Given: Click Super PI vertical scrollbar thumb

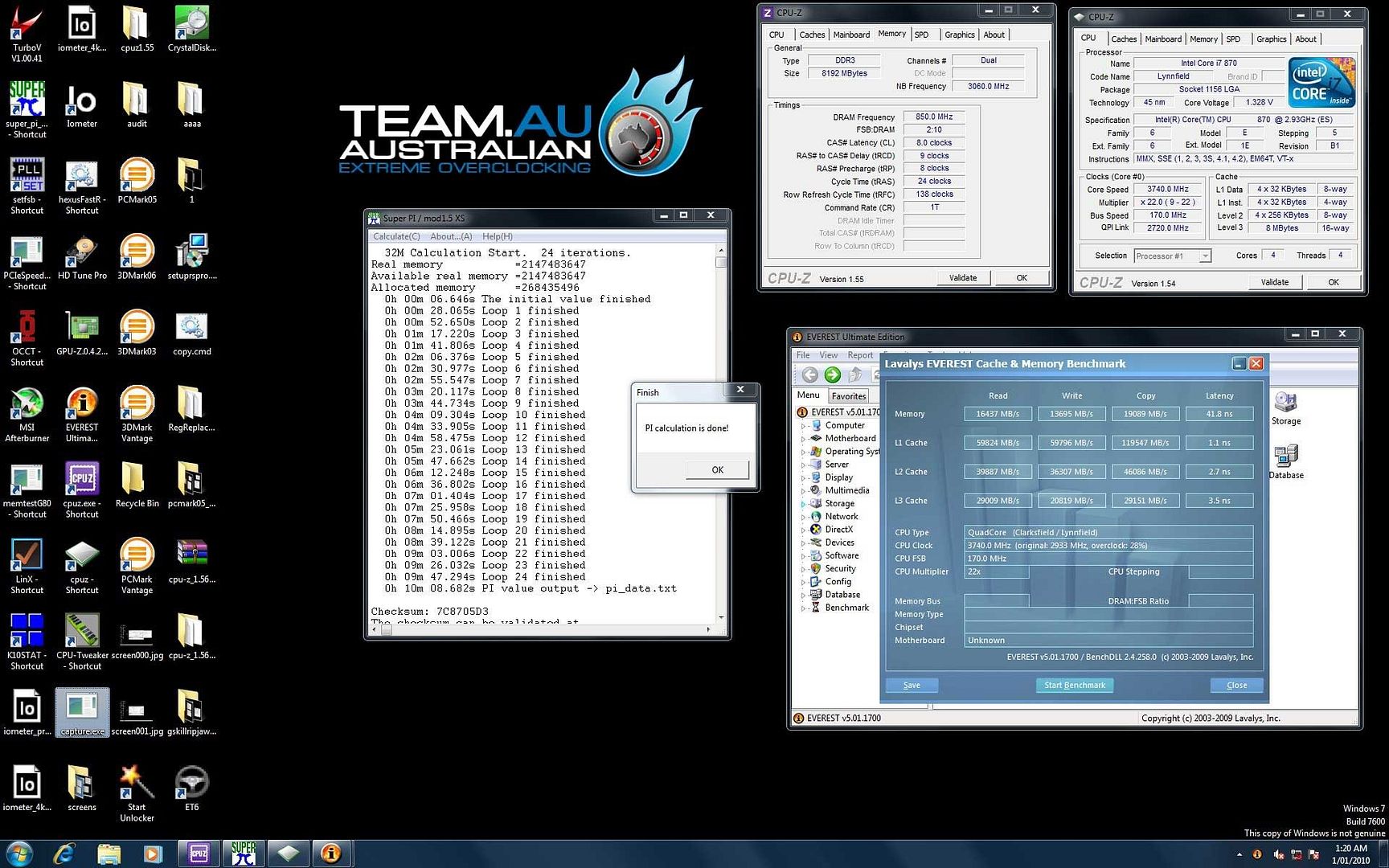Looking at the screenshot, I should point(720,262).
